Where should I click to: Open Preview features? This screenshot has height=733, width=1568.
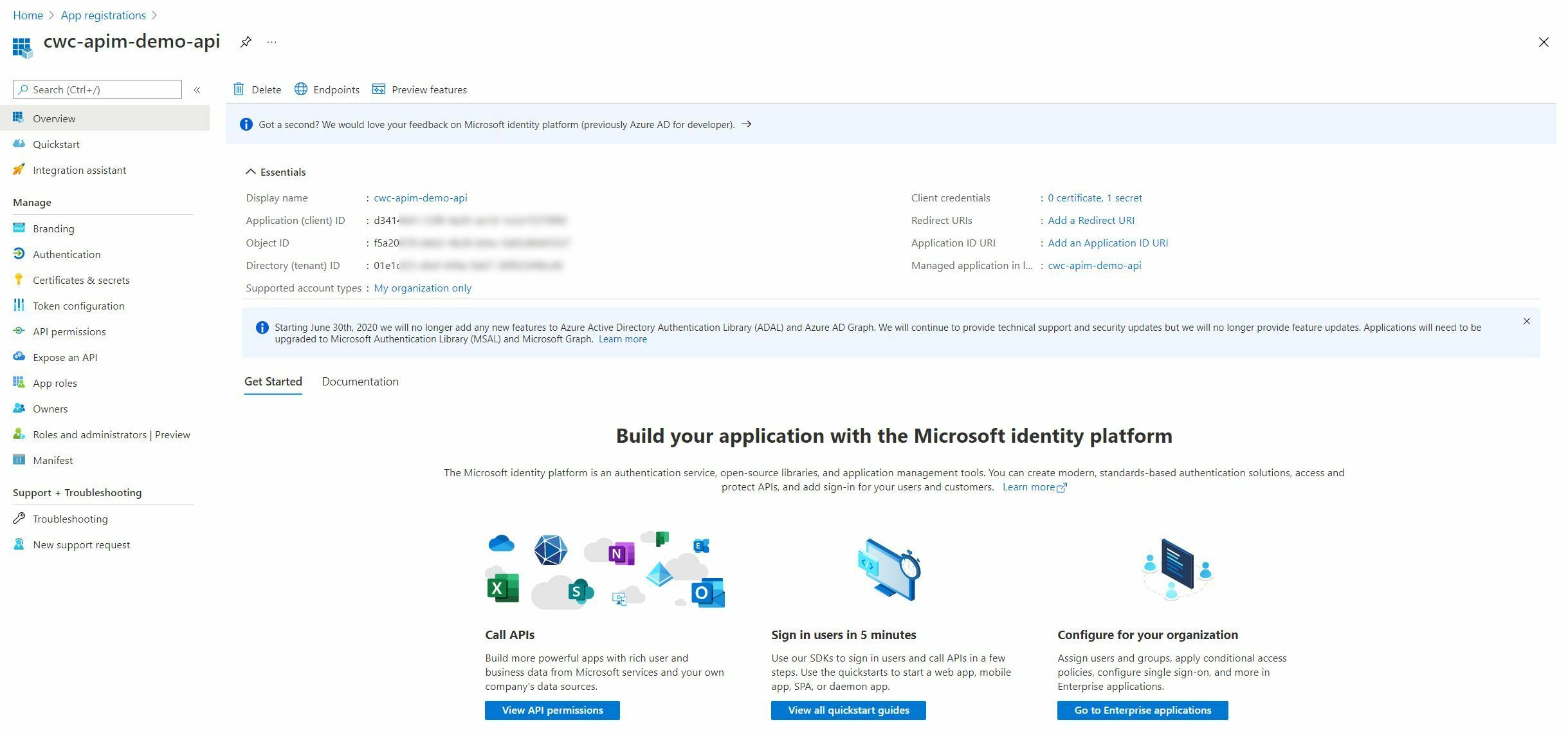[x=420, y=89]
